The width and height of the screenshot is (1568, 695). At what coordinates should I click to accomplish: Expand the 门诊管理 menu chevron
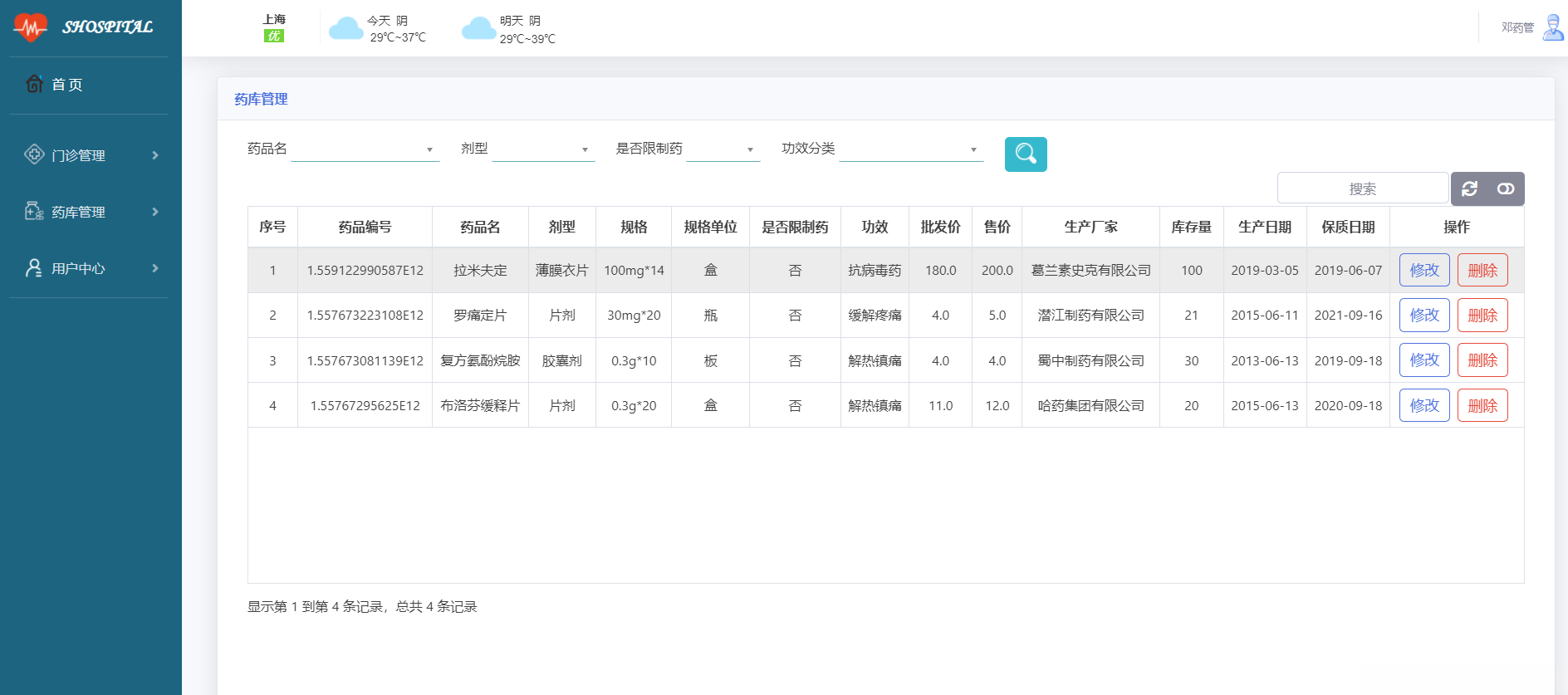(155, 155)
